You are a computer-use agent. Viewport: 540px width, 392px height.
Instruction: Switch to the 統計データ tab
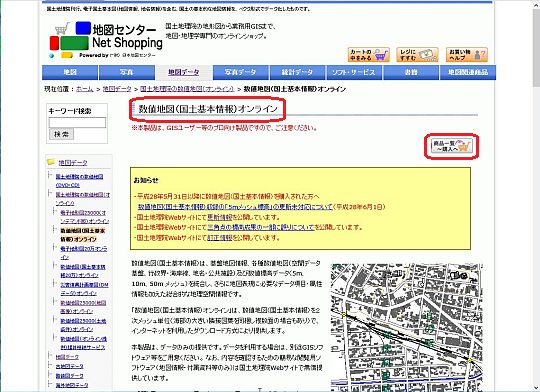pyautogui.click(x=297, y=72)
